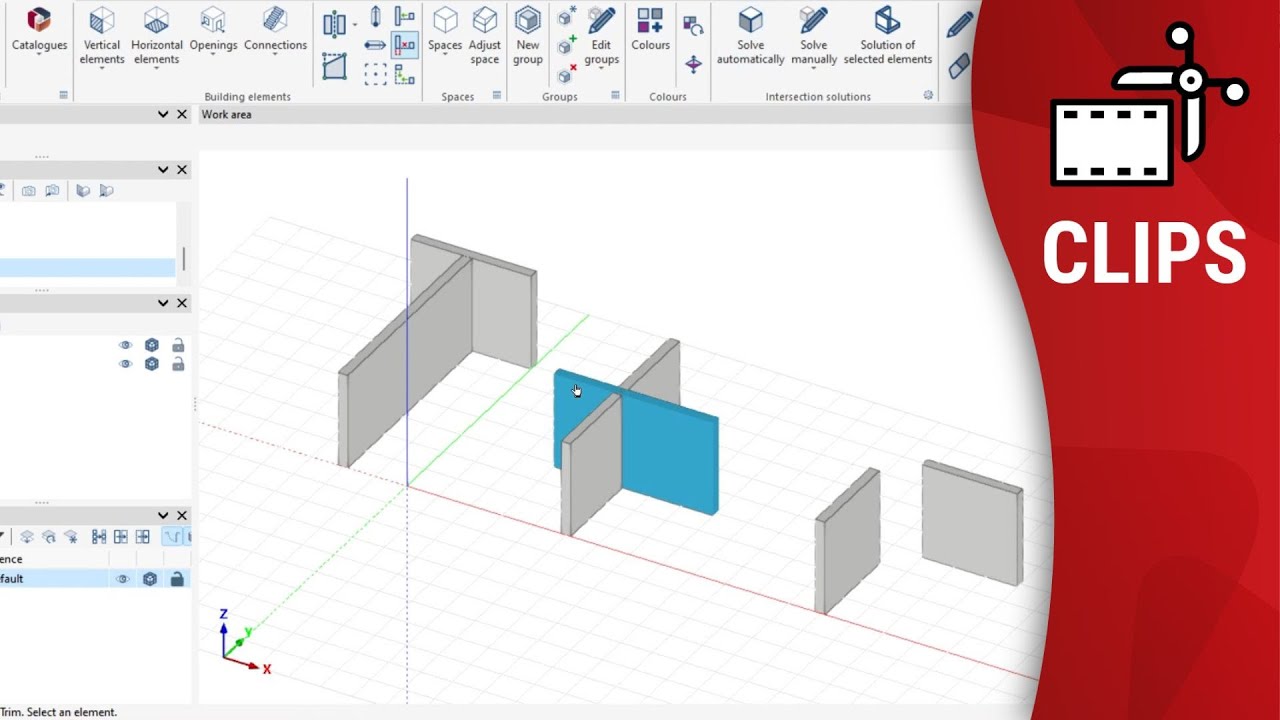Click the cube icon in the Default row
Image resolution: width=1280 pixels, height=720 pixels.
(150, 579)
